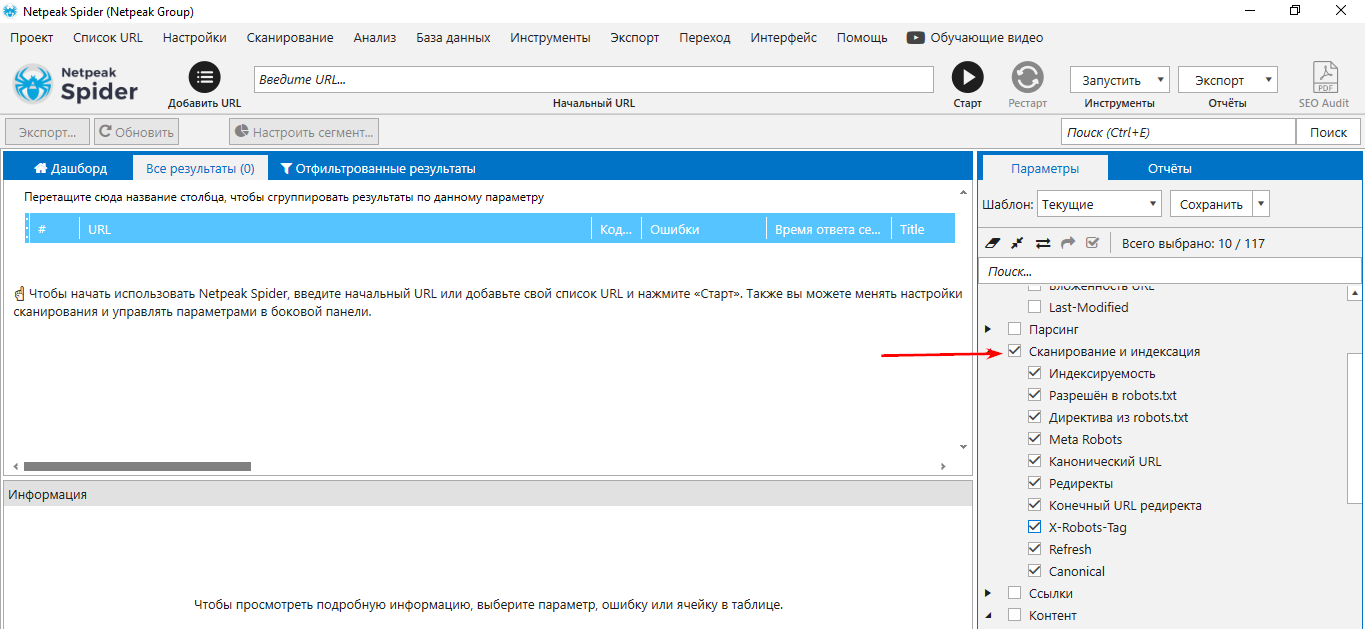Uncheck Канонический URL parameter
Image resolution: width=1365 pixels, height=629 pixels.
click(1035, 461)
